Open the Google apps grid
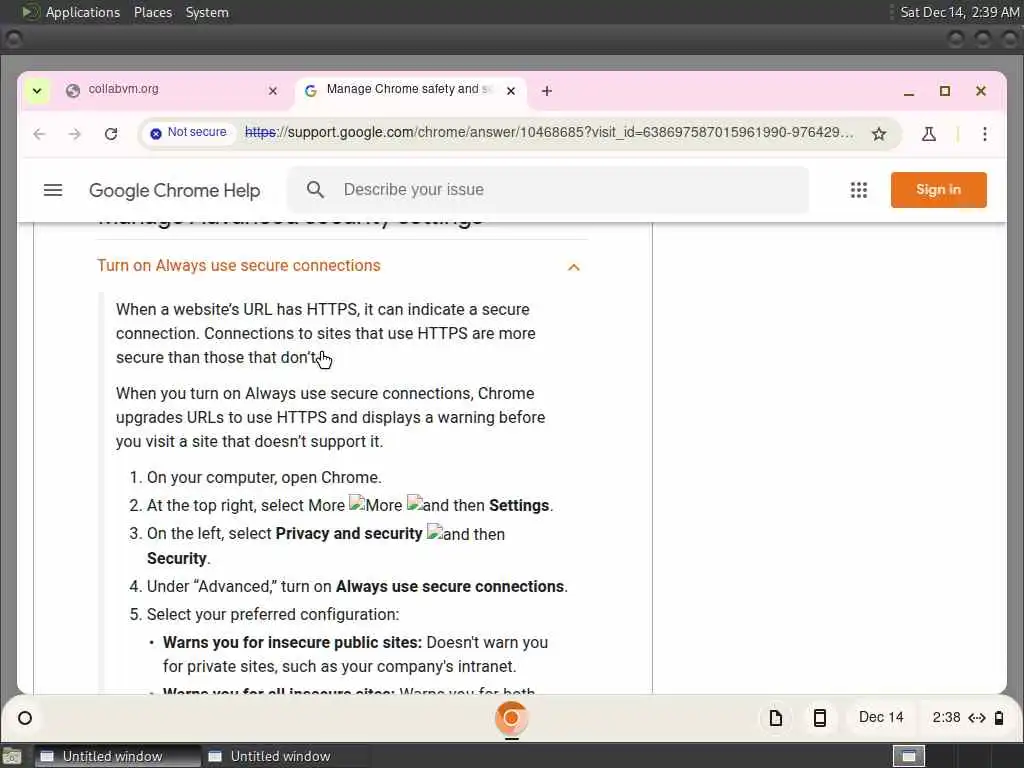 pyautogui.click(x=859, y=190)
